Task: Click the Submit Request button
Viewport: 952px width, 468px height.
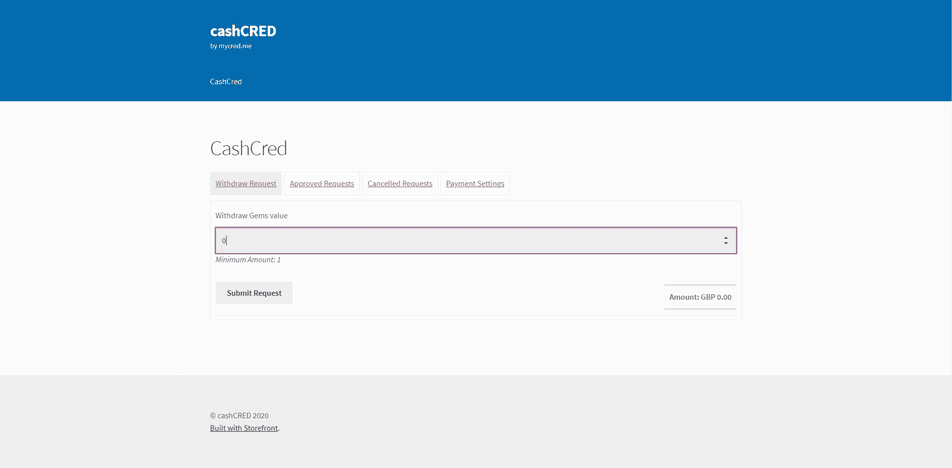Action: (x=254, y=293)
